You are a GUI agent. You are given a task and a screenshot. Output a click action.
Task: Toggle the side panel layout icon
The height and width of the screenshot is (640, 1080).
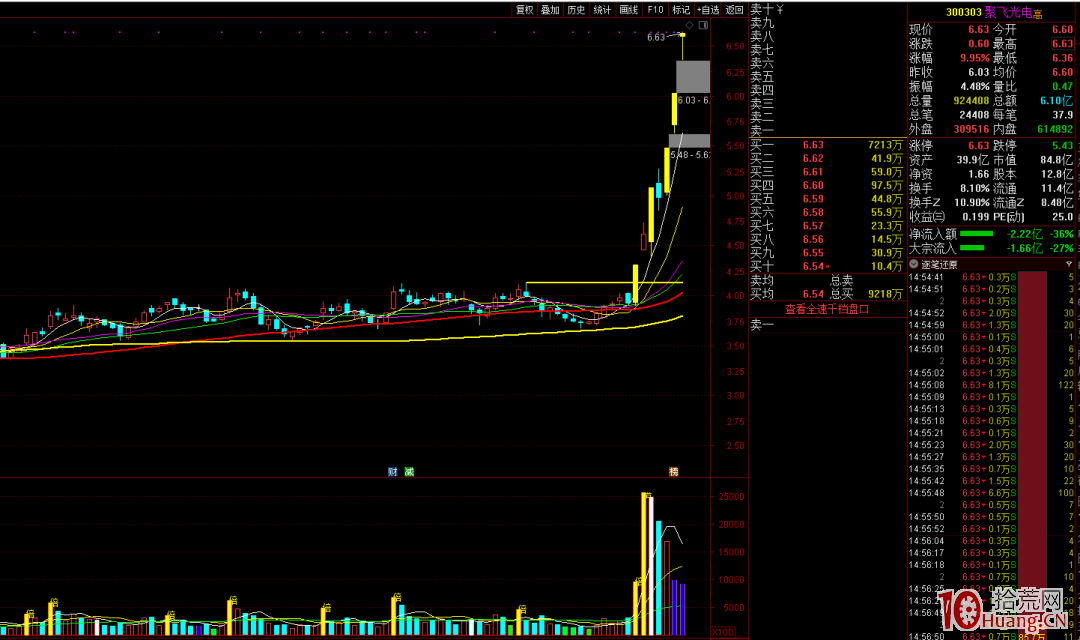pyautogui.click(x=703, y=25)
